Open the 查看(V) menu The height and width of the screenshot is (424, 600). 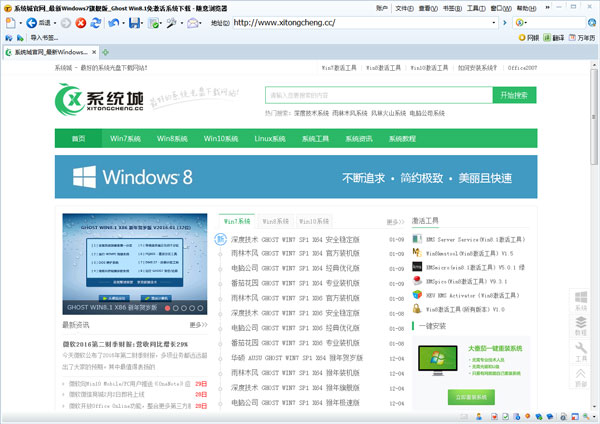(x=428, y=8)
